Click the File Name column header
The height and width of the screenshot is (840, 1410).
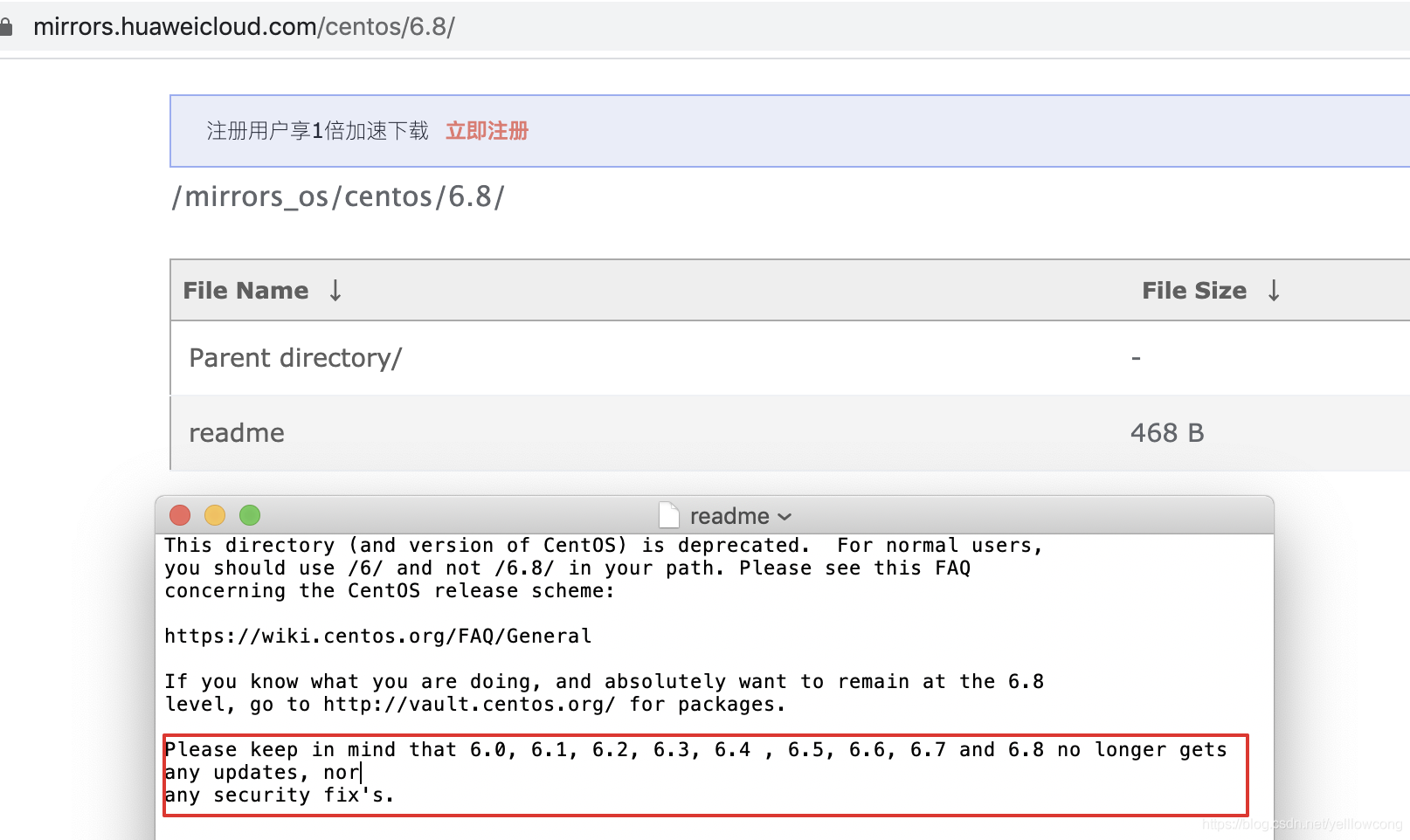245,290
